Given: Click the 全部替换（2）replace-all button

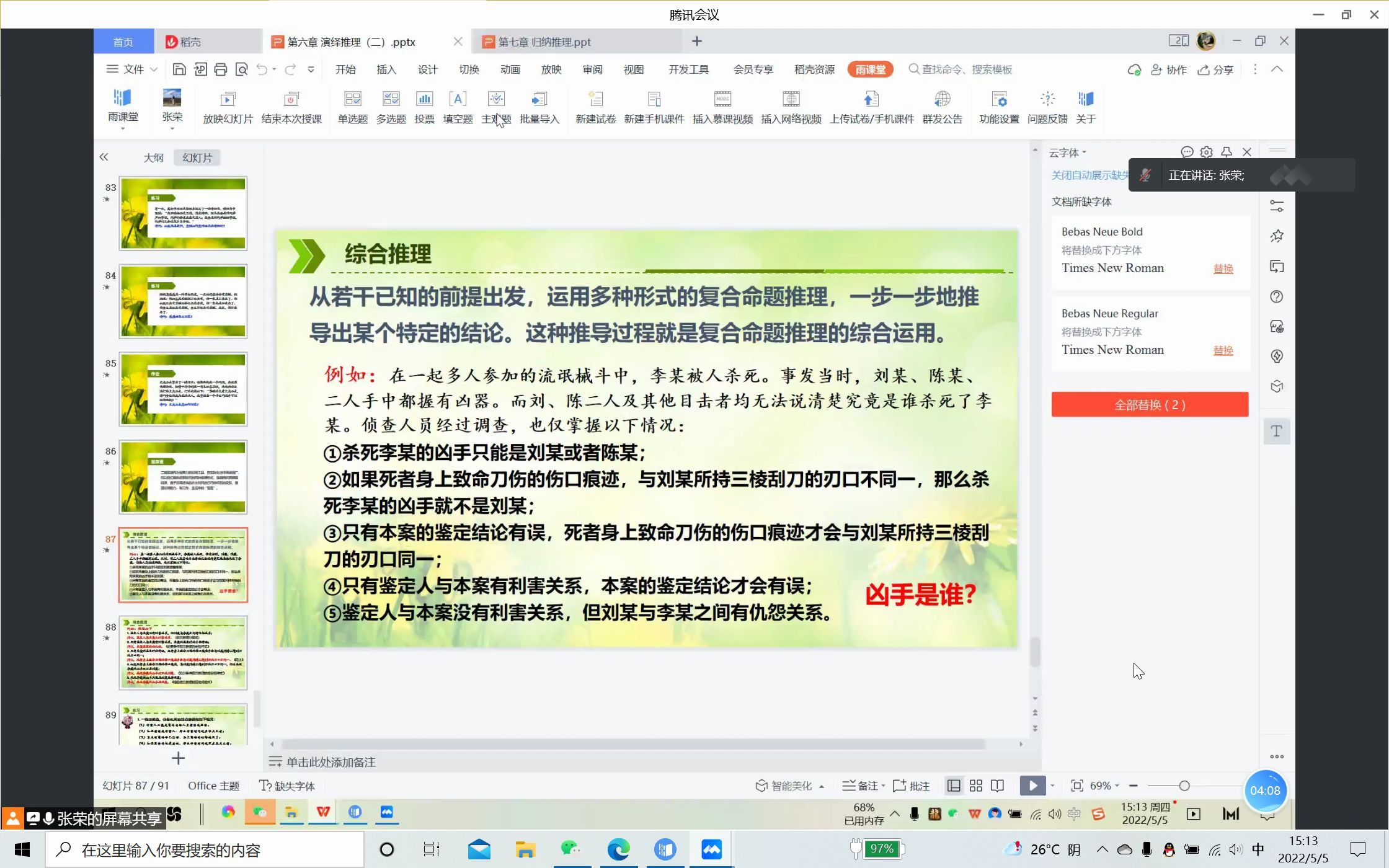Looking at the screenshot, I should pos(1149,404).
